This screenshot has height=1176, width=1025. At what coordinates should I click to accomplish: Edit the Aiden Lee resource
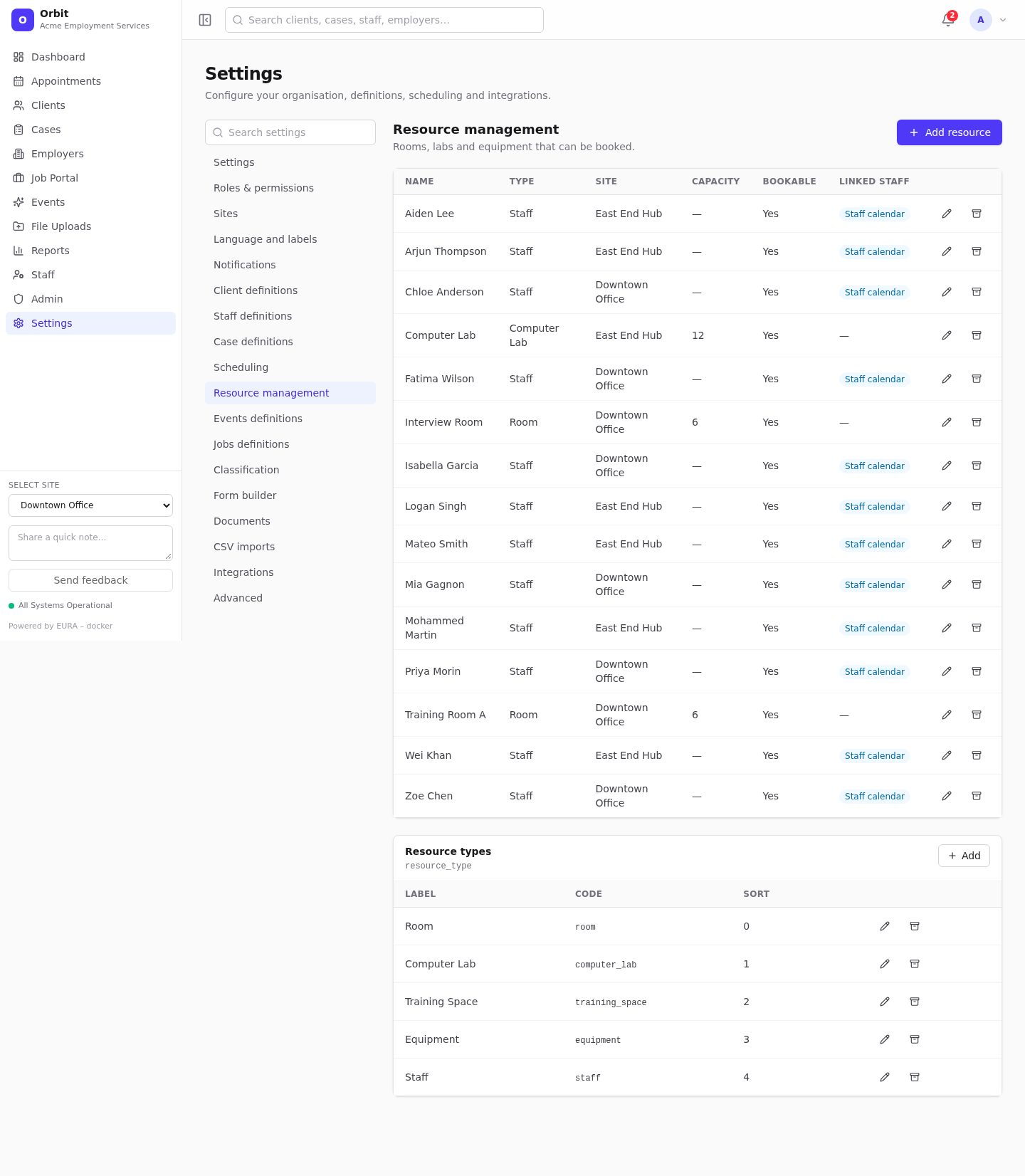pyautogui.click(x=947, y=214)
